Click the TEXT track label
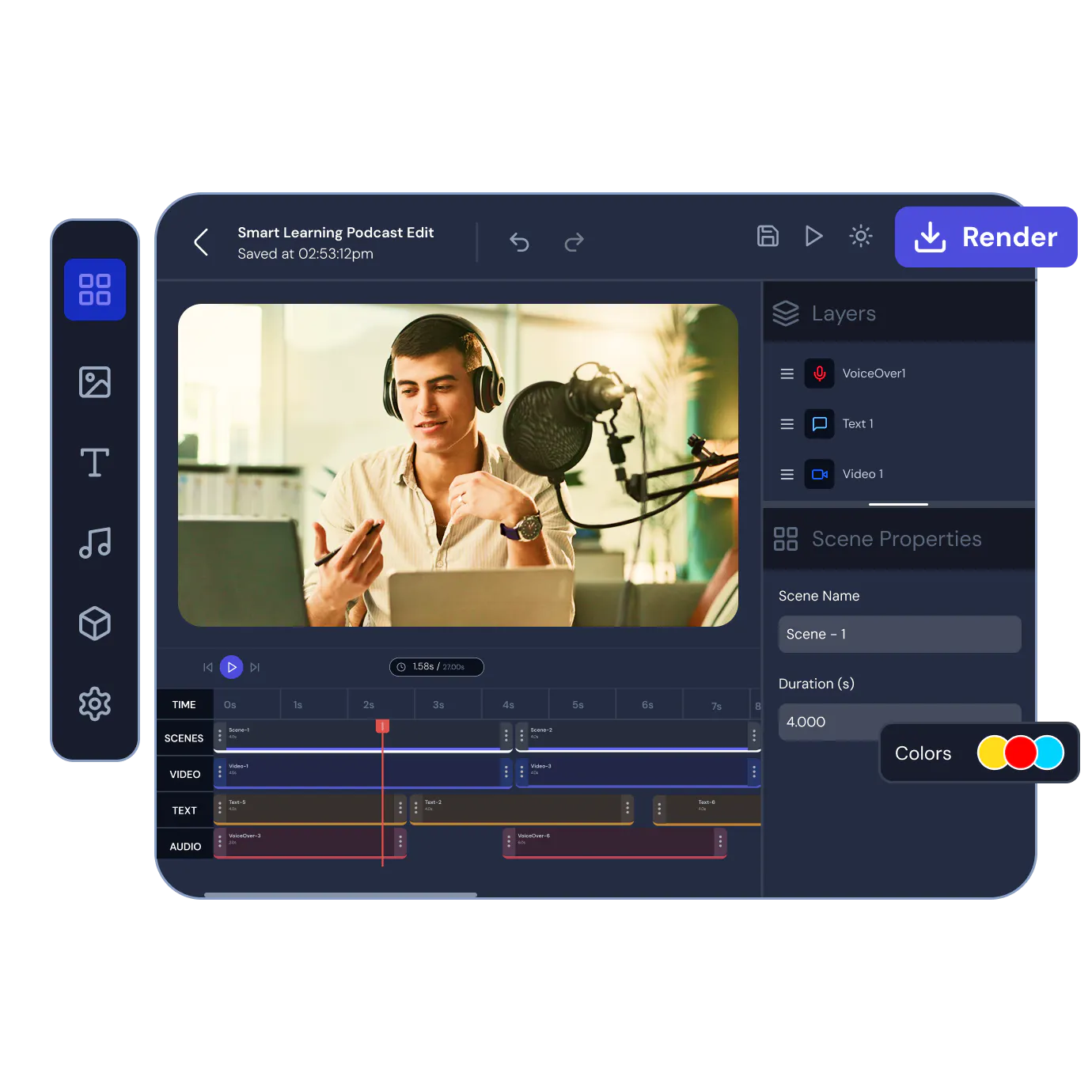The image size is (1092, 1092). click(x=184, y=810)
